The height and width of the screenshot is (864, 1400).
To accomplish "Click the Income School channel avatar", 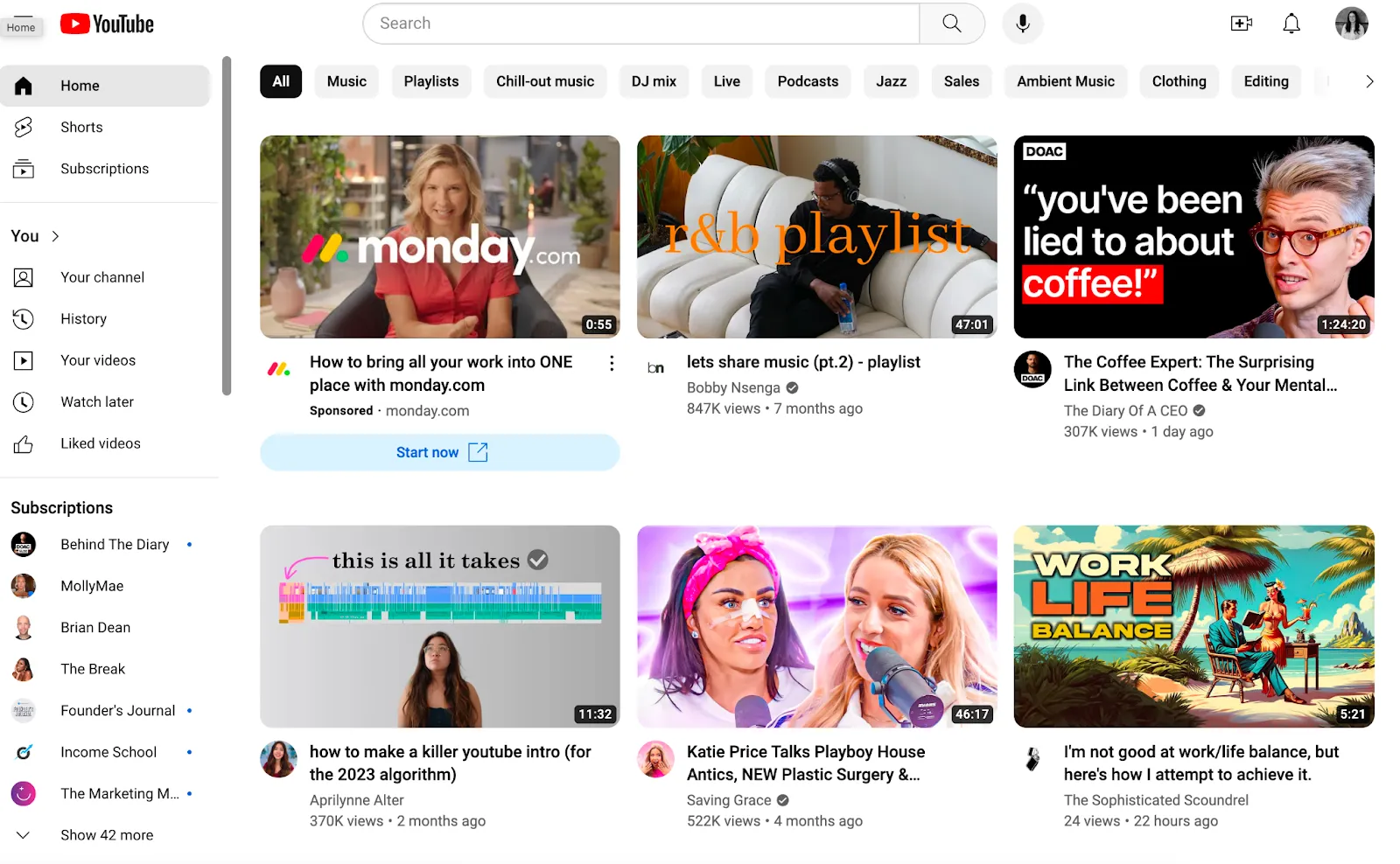I will point(24,752).
